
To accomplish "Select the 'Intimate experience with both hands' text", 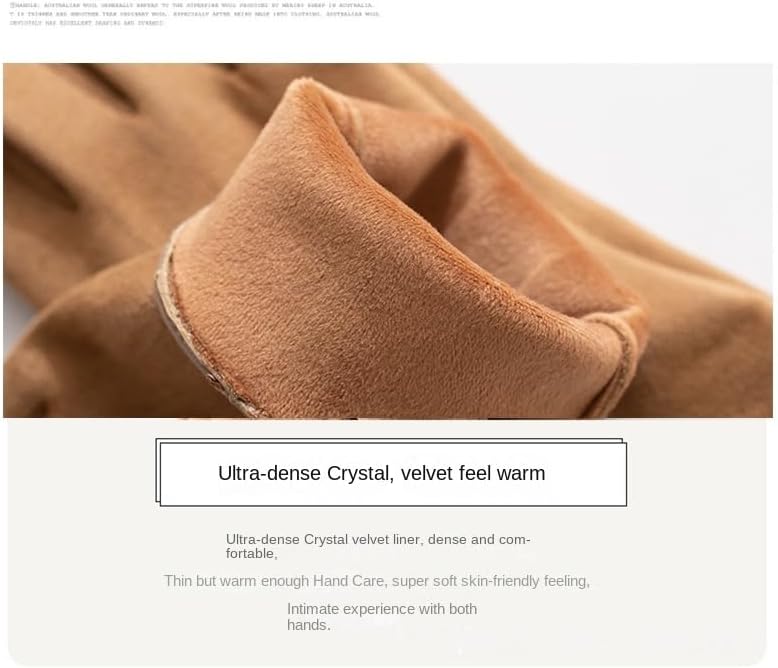I will pyautogui.click(x=382, y=616).
